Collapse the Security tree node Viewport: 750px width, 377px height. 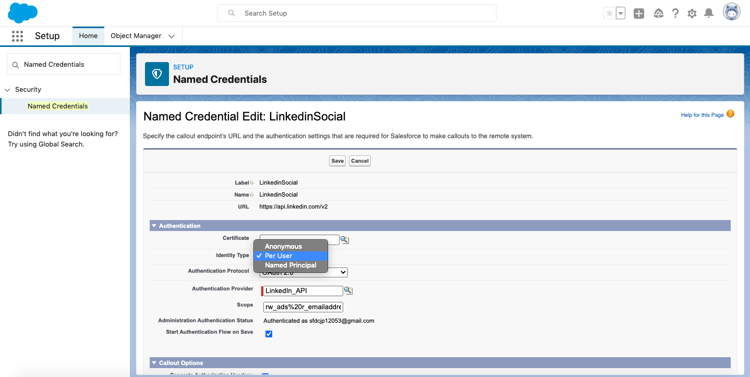[7, 89]
